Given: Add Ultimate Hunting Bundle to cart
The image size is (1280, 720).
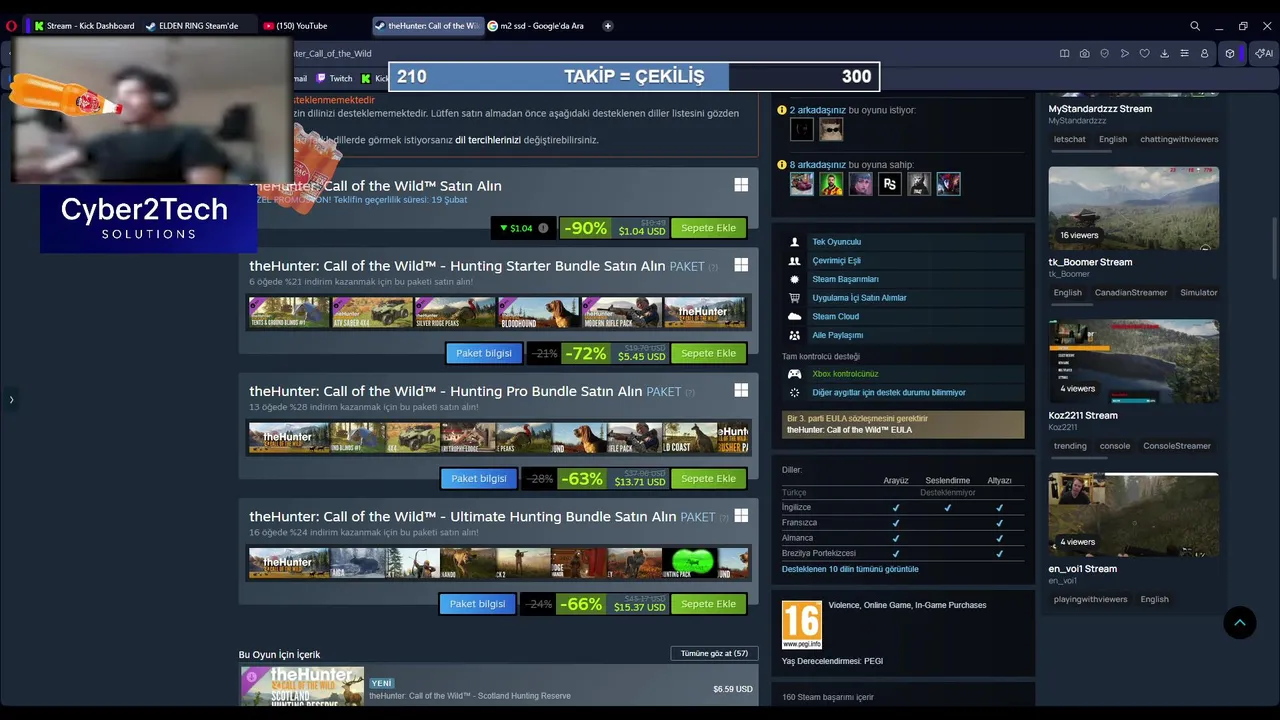Looking at the screenshot, I should (x=708, y=604).
